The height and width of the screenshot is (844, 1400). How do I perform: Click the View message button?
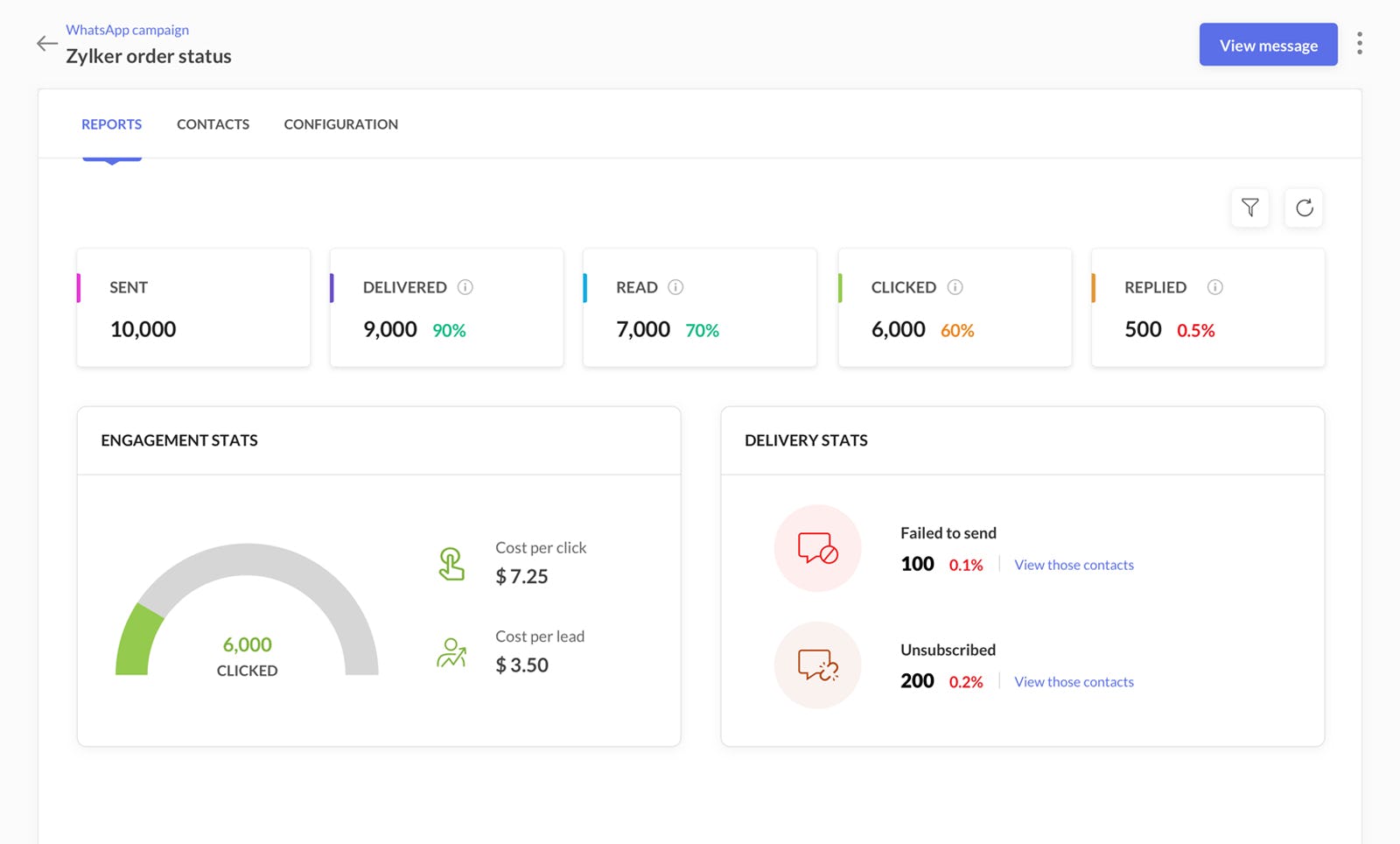tap(1268, 45)
